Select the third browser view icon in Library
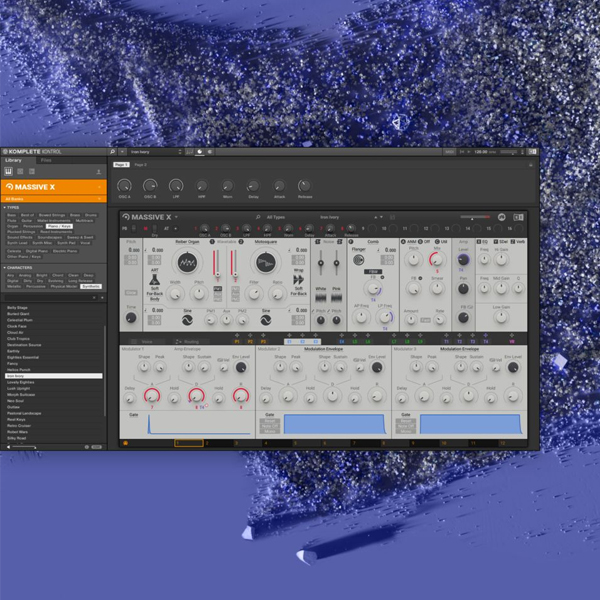 tap(32, 171)
